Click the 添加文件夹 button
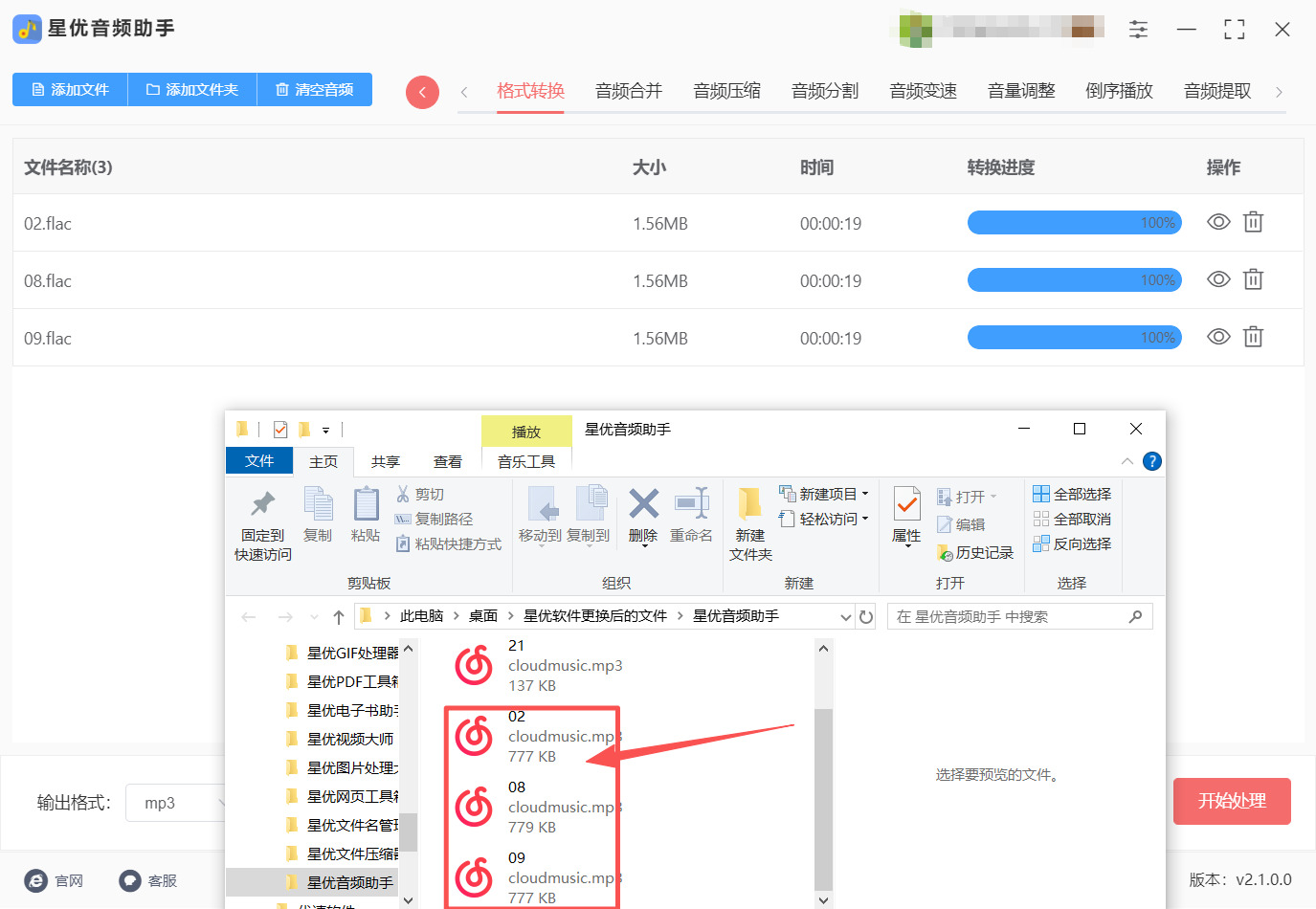The width and height of the screenshot is (1316, 909). coord(192,89)
